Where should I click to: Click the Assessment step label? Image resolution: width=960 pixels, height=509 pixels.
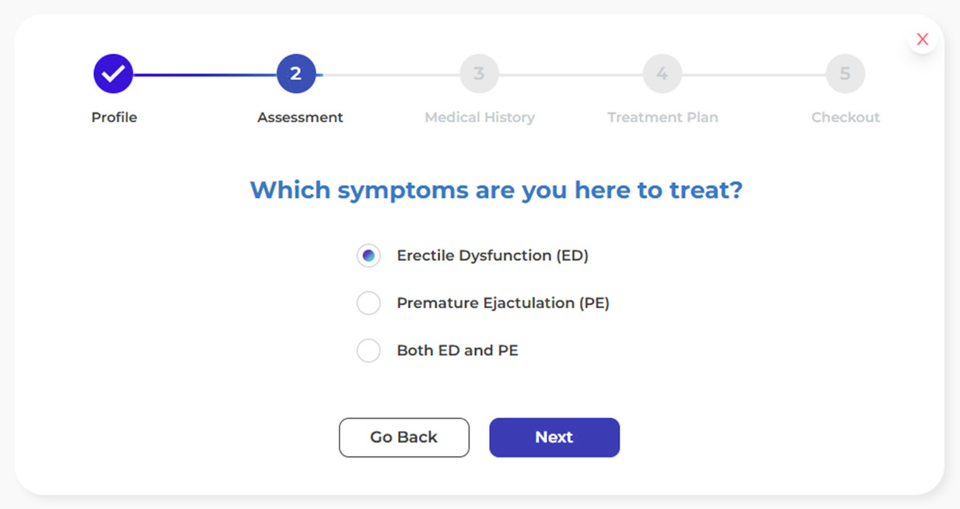click(300, 117)
